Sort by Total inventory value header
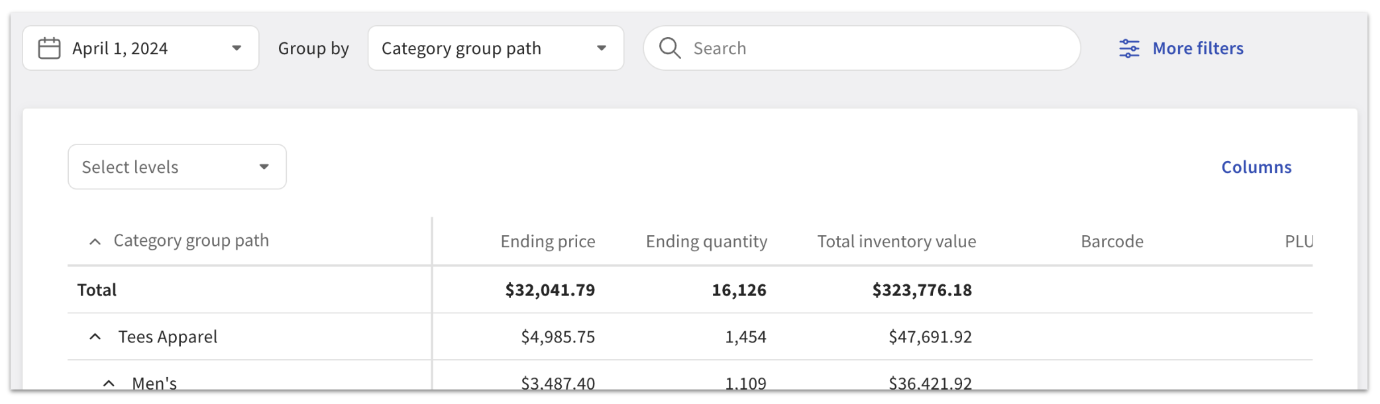The image size is (1380, 404). click(x=896, y=241)
